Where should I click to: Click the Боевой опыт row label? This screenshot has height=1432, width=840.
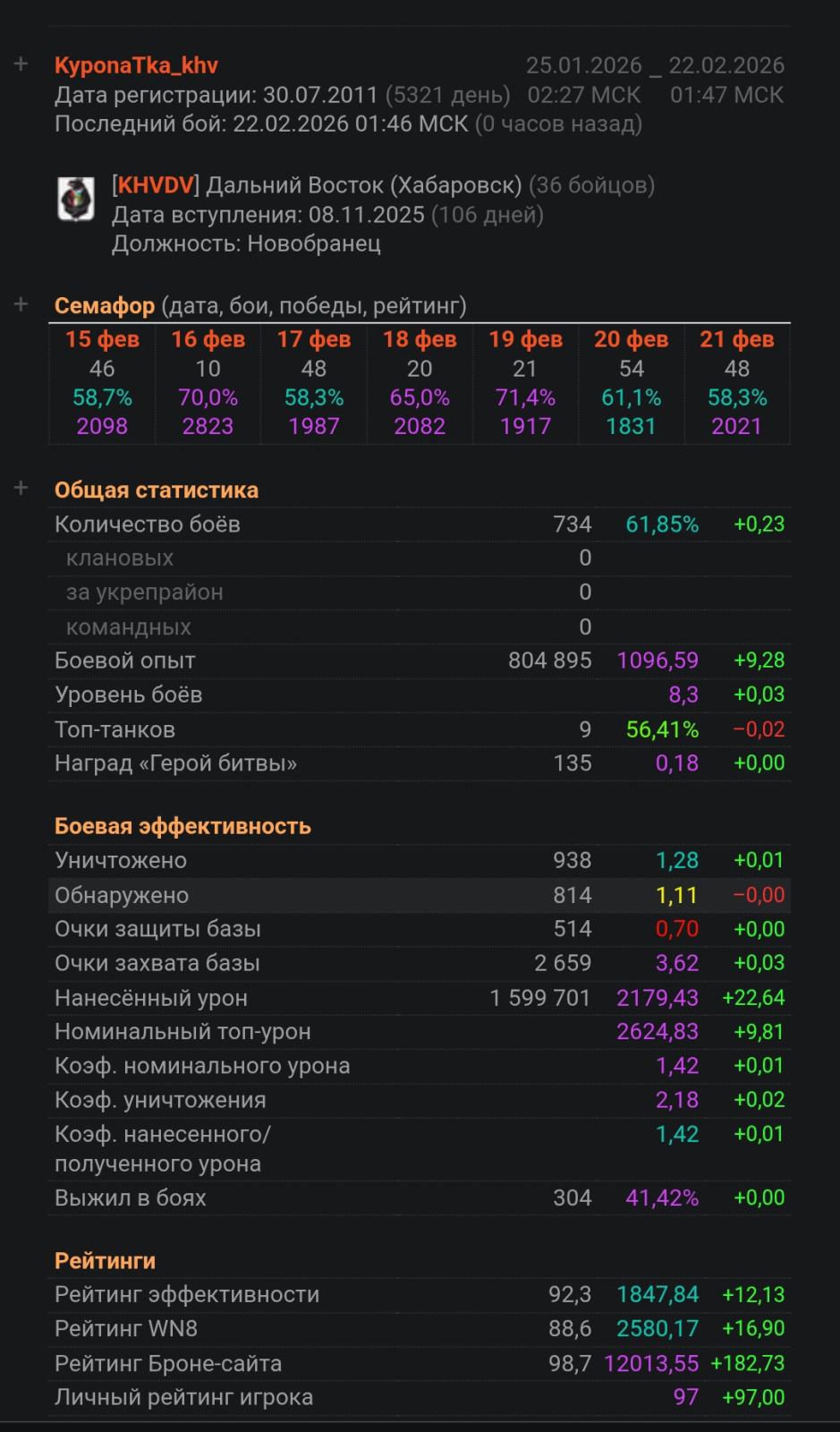[x=125, y=661]
